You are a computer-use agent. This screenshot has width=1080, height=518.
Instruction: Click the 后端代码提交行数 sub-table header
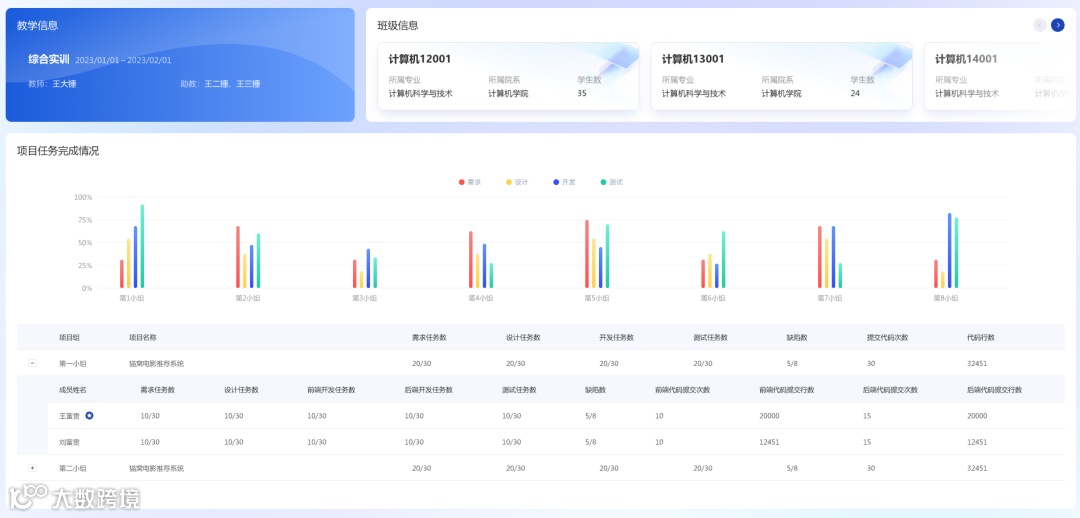(x=995, y=390)
